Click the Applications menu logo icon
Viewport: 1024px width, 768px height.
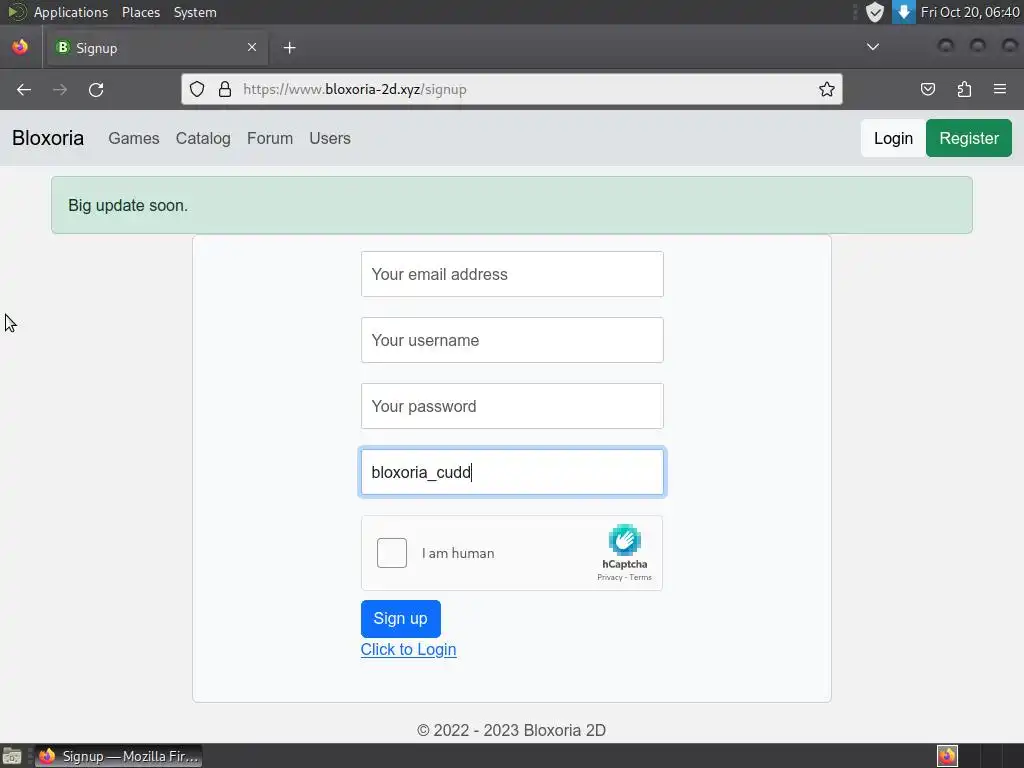[x=17, y=12]
